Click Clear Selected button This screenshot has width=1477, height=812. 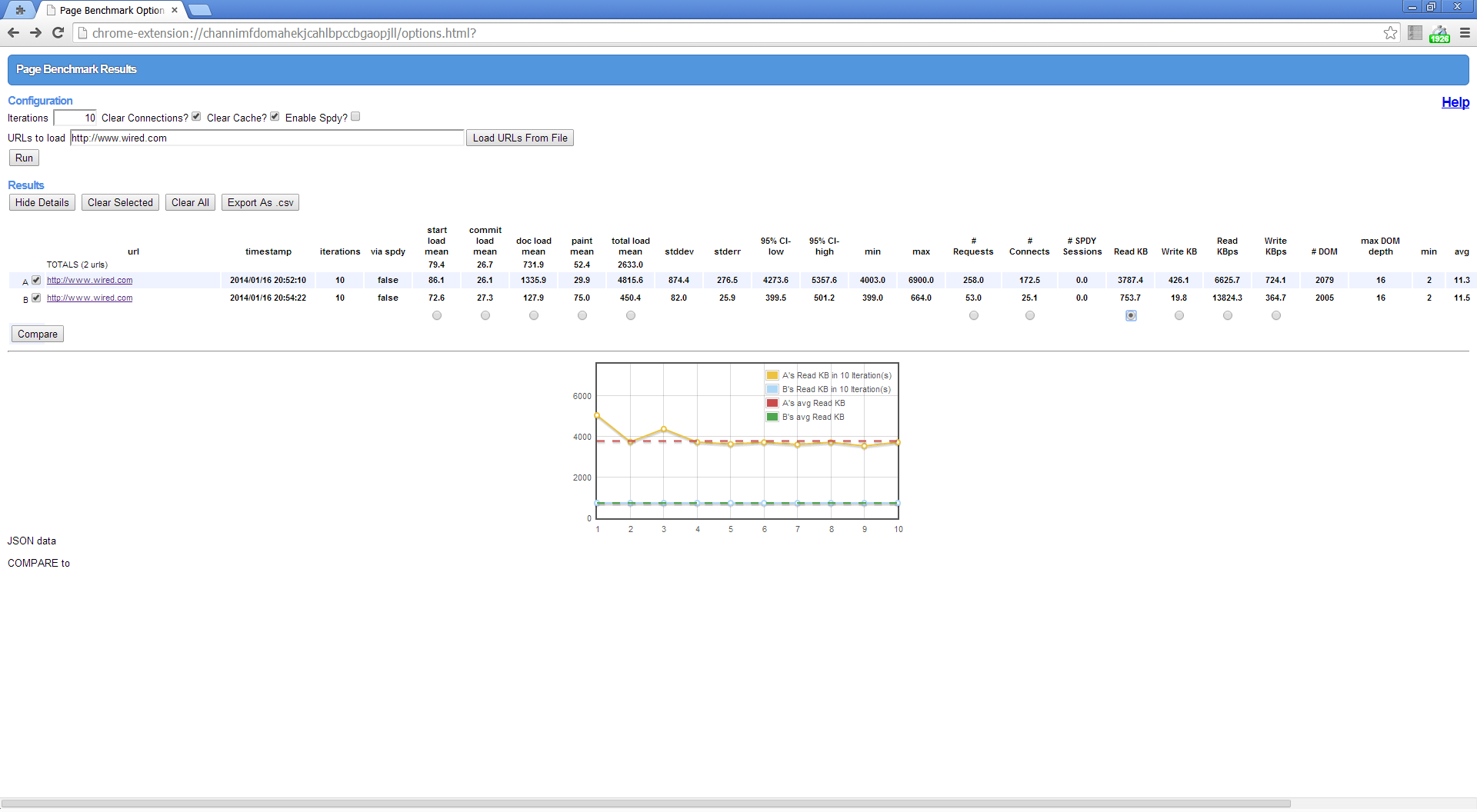click(x=120, y=202)
